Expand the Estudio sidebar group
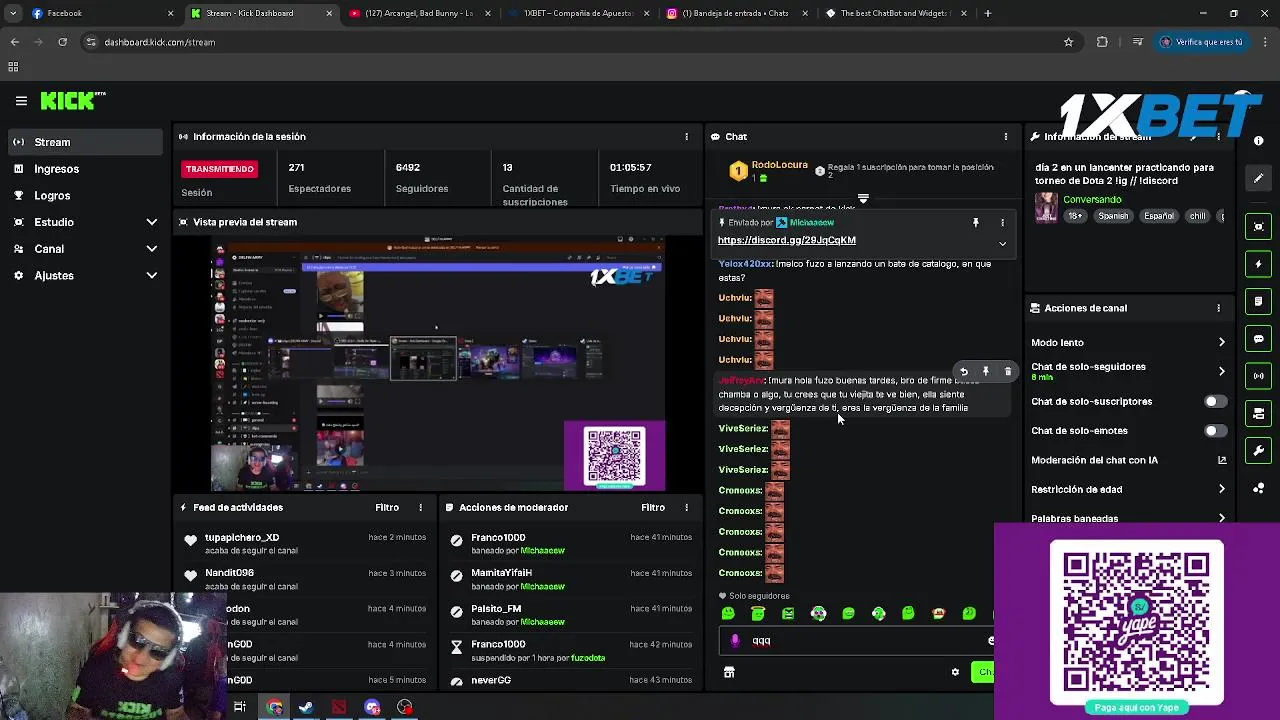Screen dimensions: 1280x720 84,222
